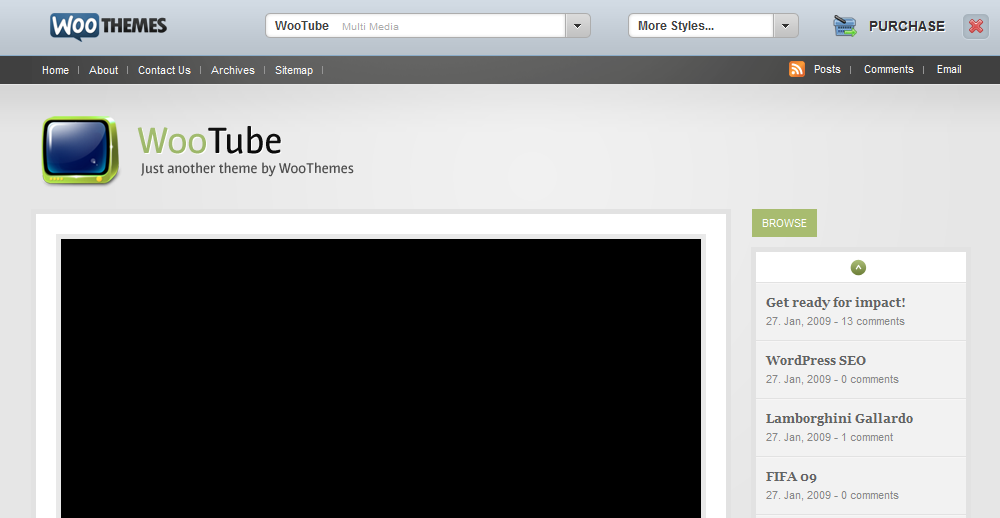The image size is (1000, 518).
Task: Open the About page
Action: click(x=103, y=70)
